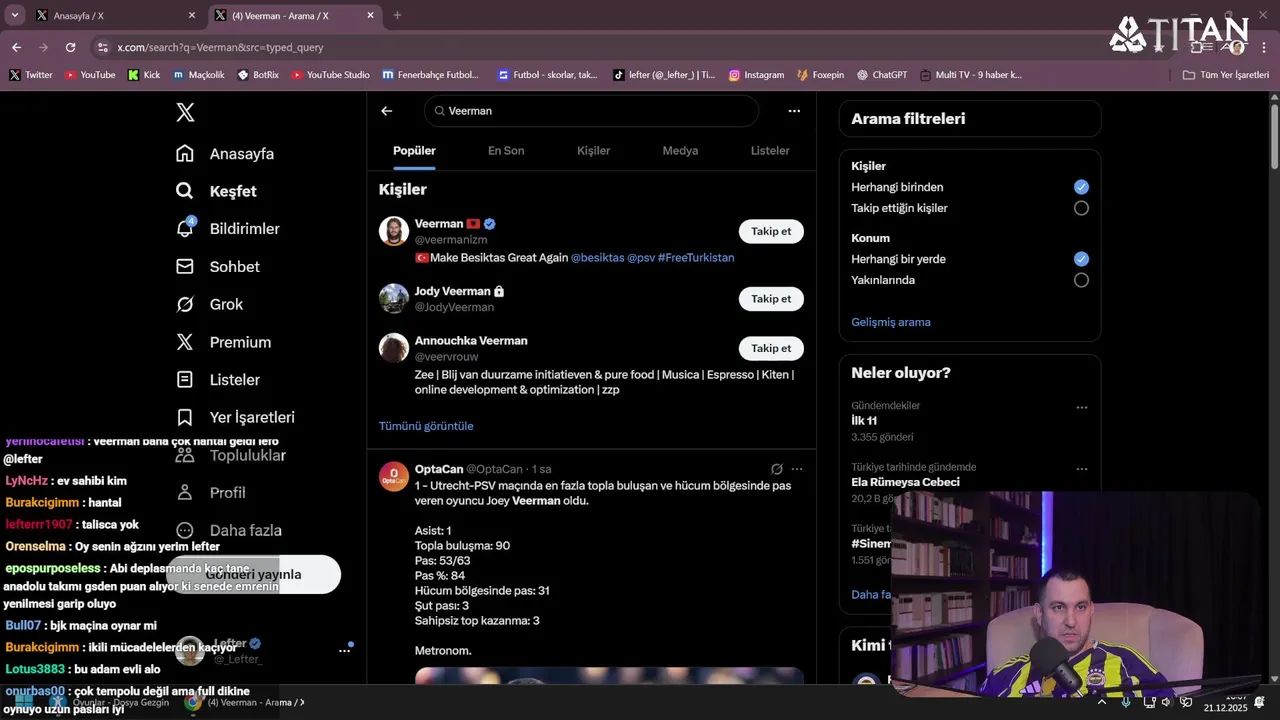Screen dimensions: 1280x720
Task: Open the Twitter bookmark in bookmarks bar
Action: click(31, 75)
